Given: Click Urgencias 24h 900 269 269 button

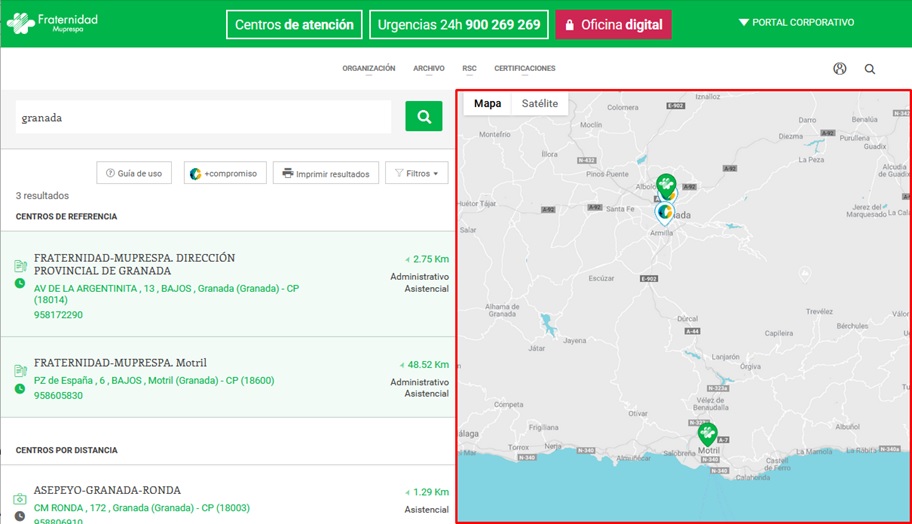Looking at the screenshot, I should (x=459, y=24).
